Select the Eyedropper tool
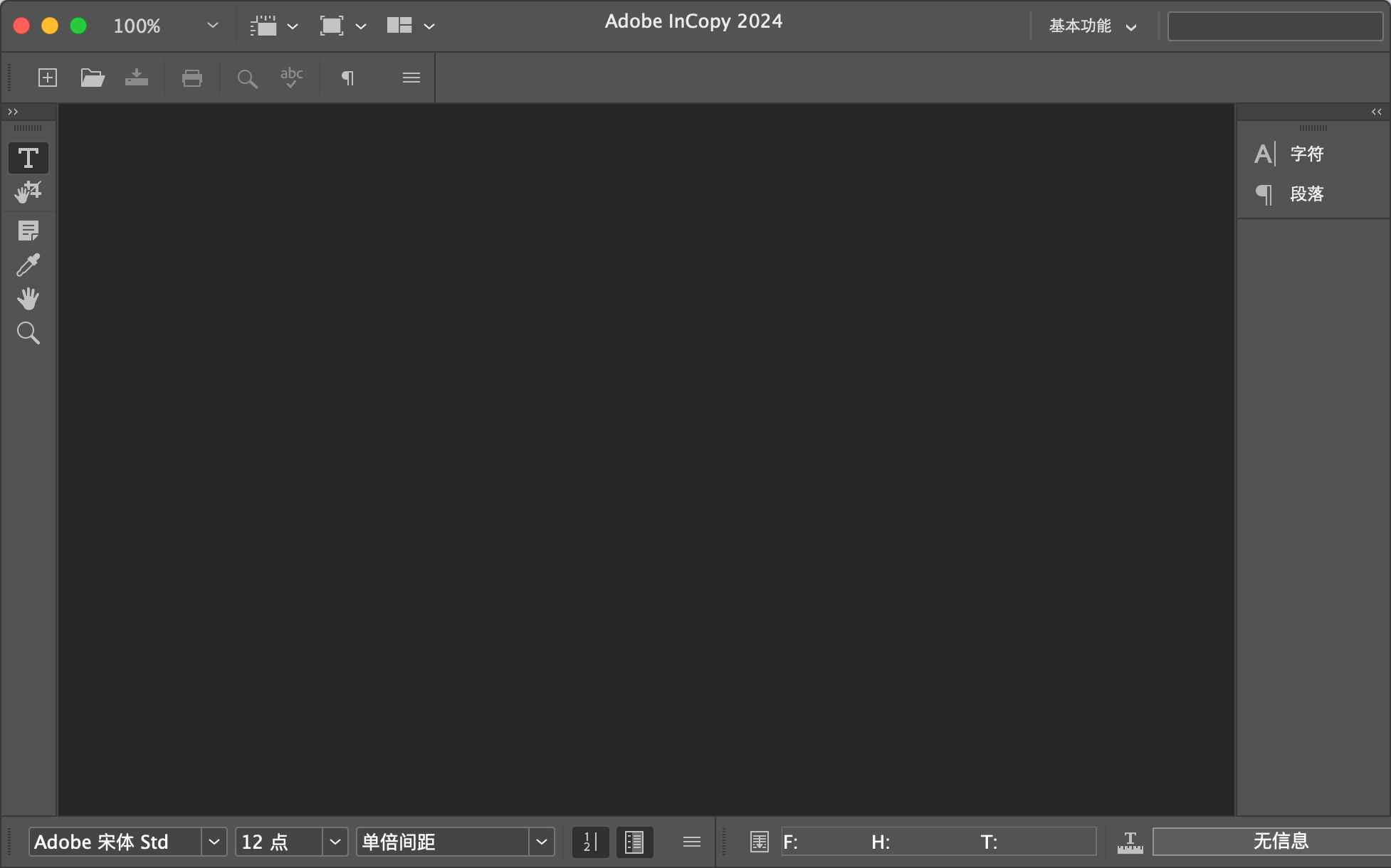This screenshot has height=868, width=1391. coord(28,265)
